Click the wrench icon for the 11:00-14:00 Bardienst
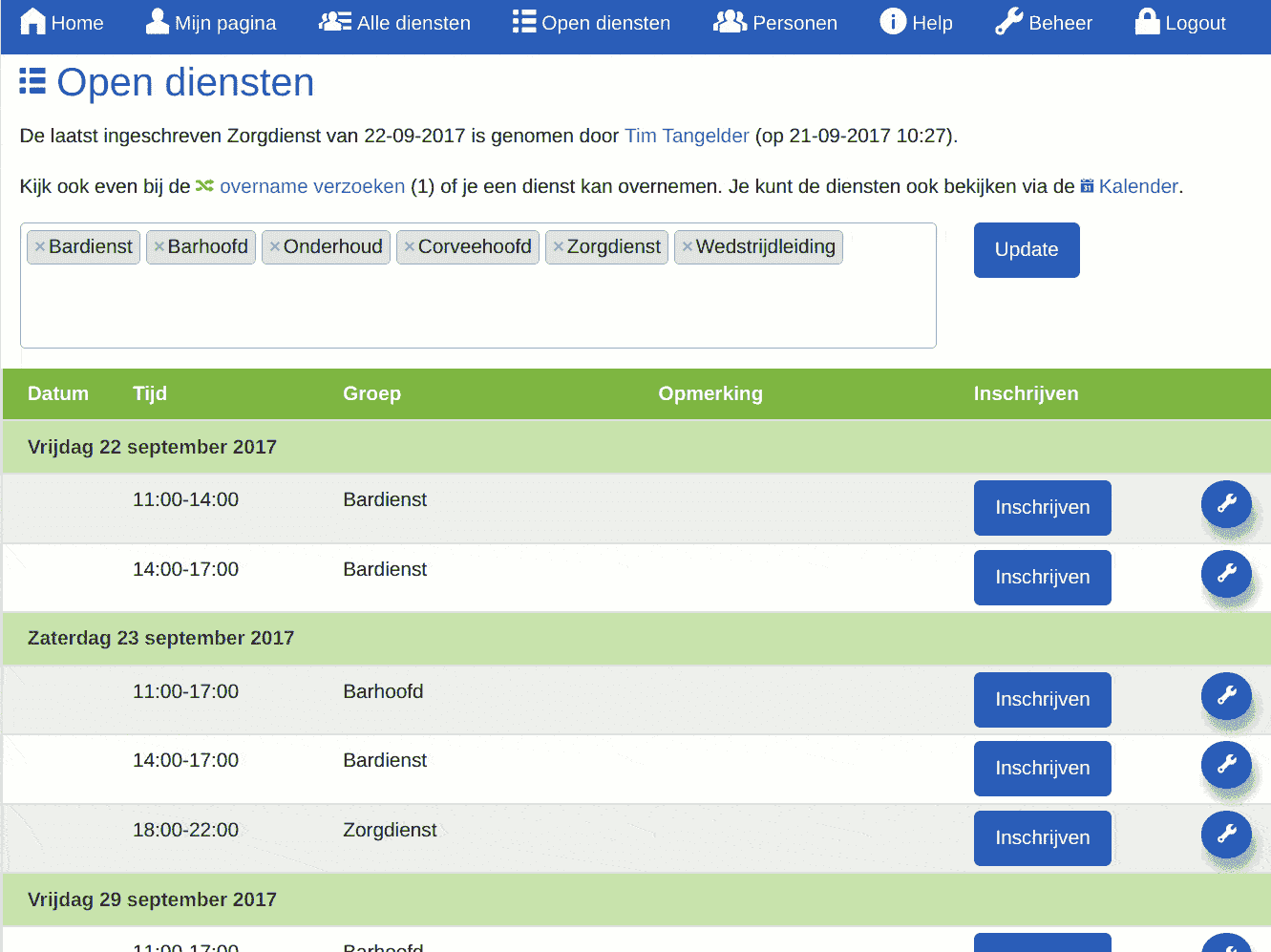The image size is (1271, 952). [1227, 504]
